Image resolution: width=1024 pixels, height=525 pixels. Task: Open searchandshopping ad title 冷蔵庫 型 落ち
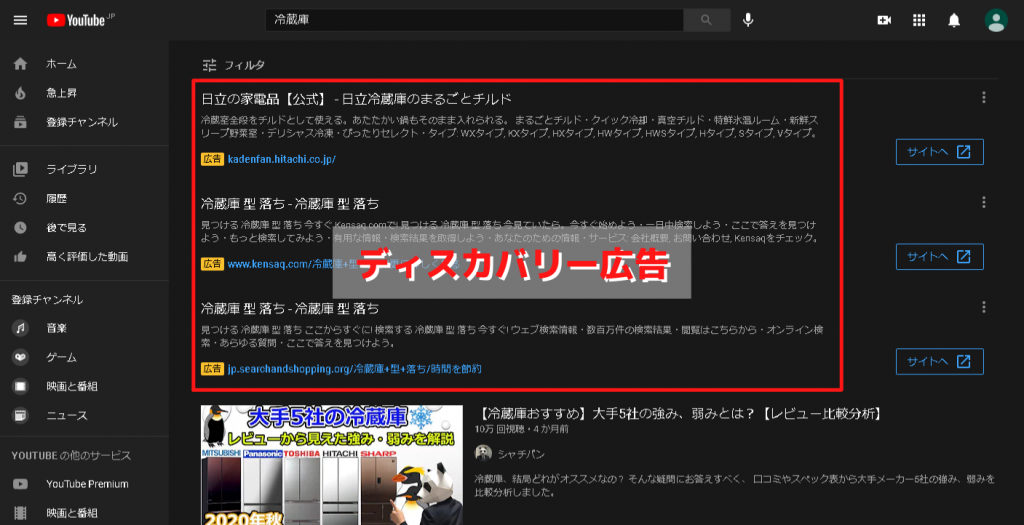point(290,308)
